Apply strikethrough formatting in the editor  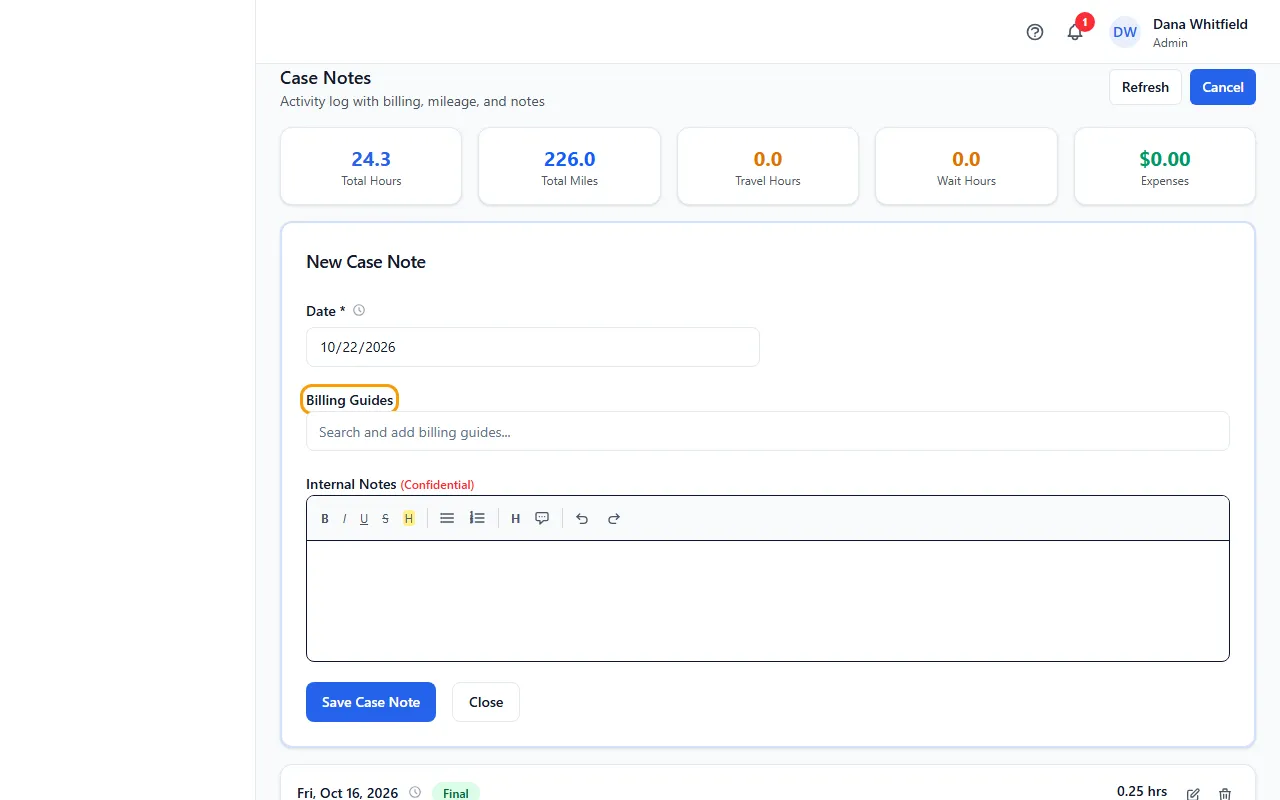click(x=385, y=518)
